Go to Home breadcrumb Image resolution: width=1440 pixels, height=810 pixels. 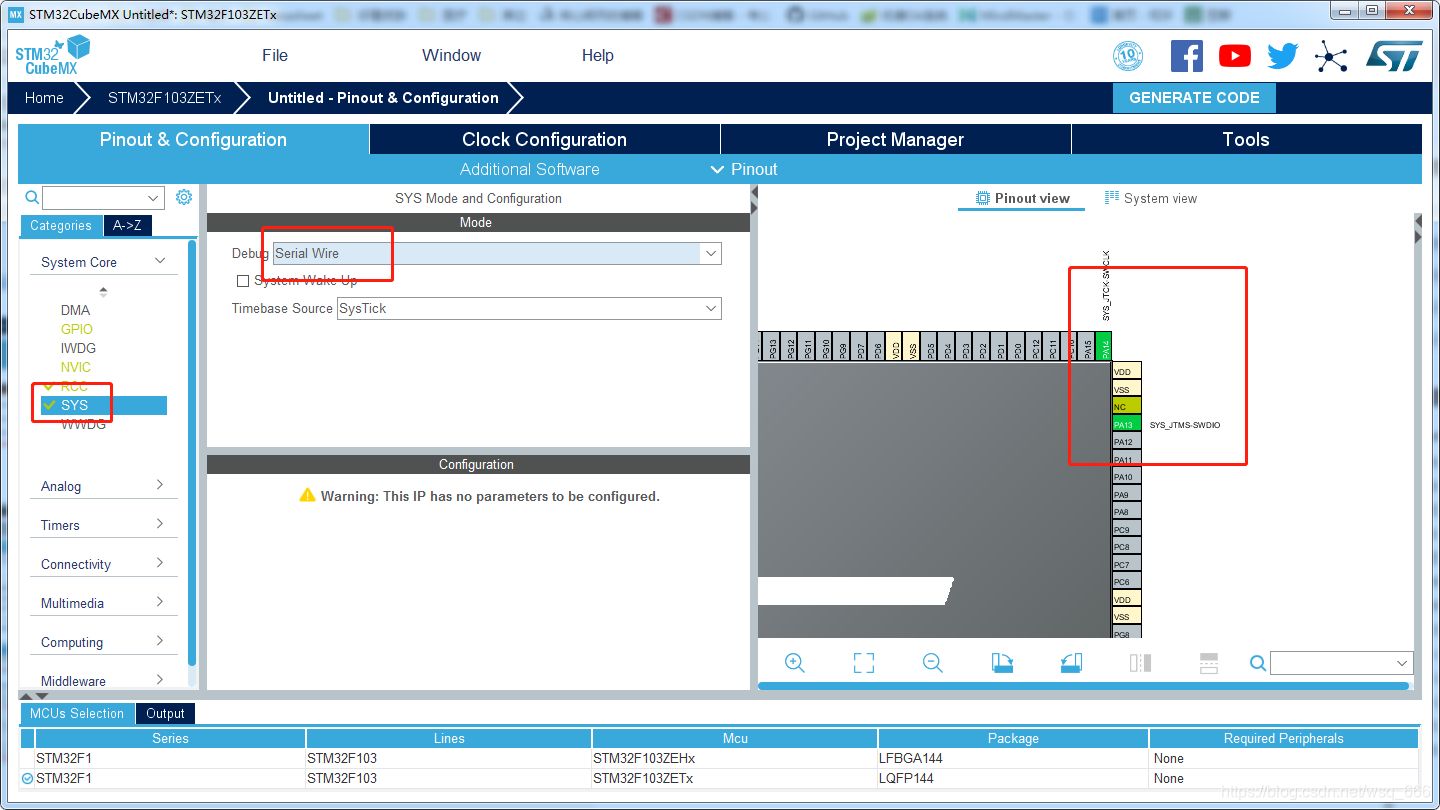[x=44, y=98]
